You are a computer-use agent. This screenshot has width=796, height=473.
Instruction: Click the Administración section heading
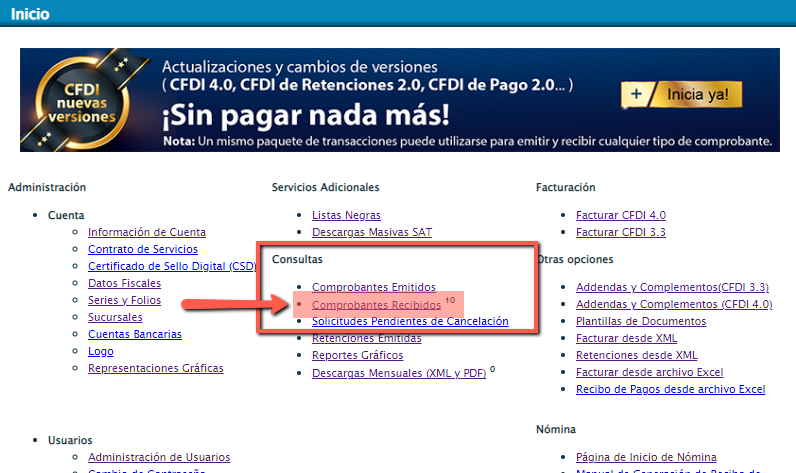tap(47, 187)
